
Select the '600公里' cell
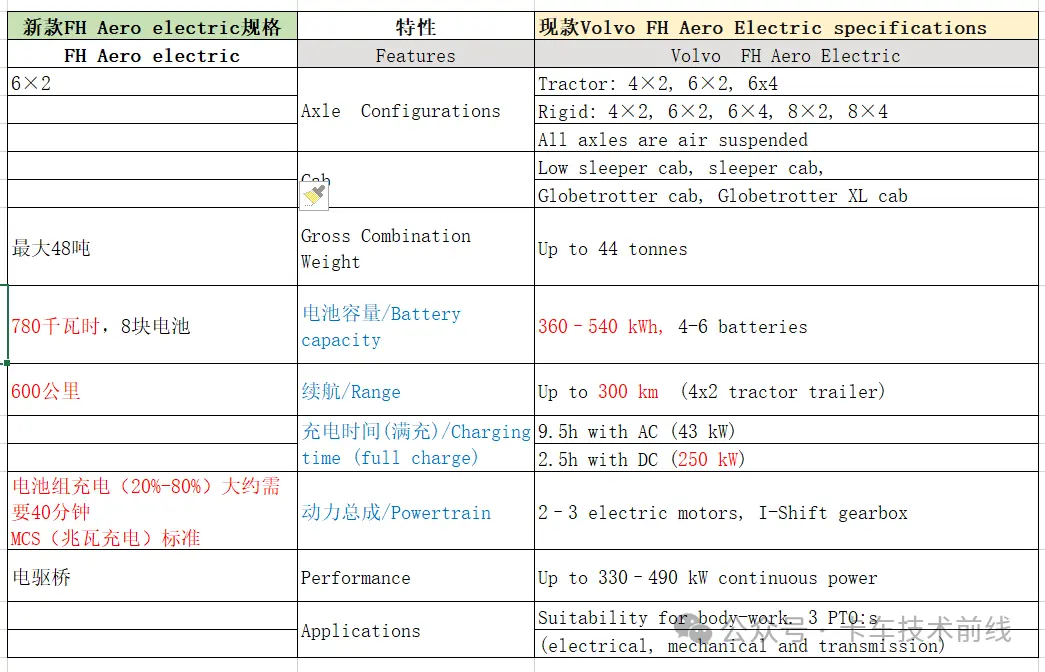[152, 390]
